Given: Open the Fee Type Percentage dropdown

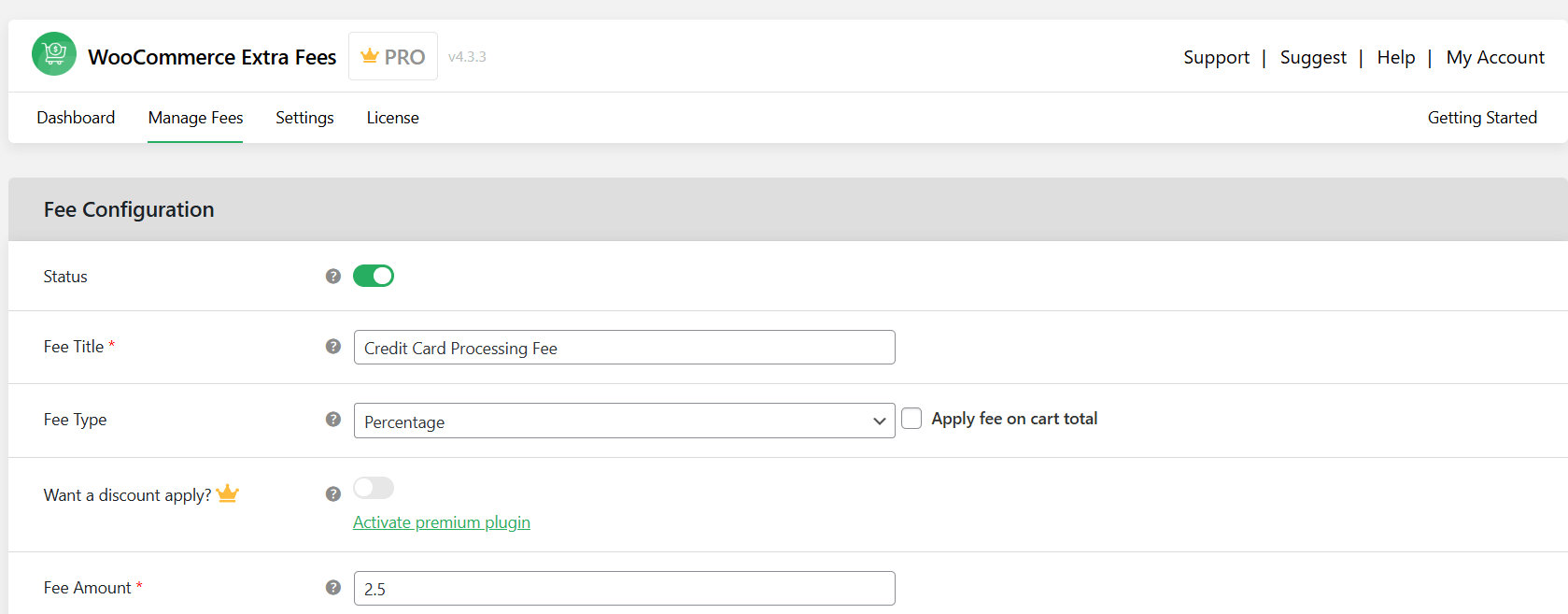Looking at the screenshot, I should [x=625, y=421].
